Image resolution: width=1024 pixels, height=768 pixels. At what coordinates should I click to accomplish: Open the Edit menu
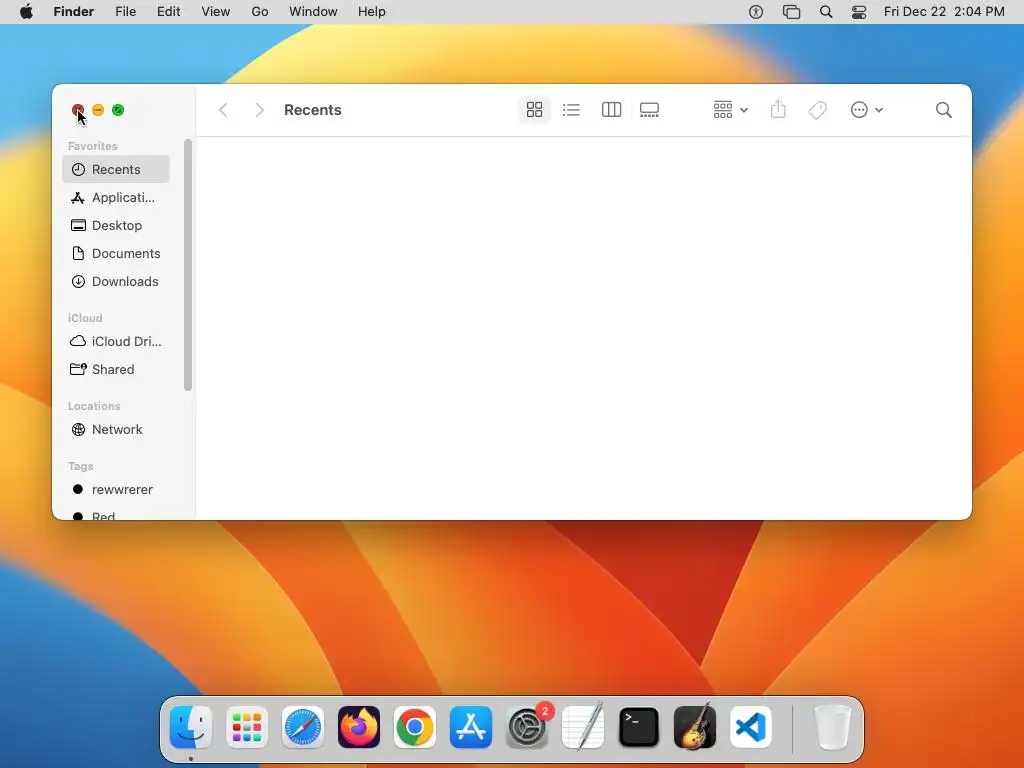pyautogui.click(x=168, y=12)
